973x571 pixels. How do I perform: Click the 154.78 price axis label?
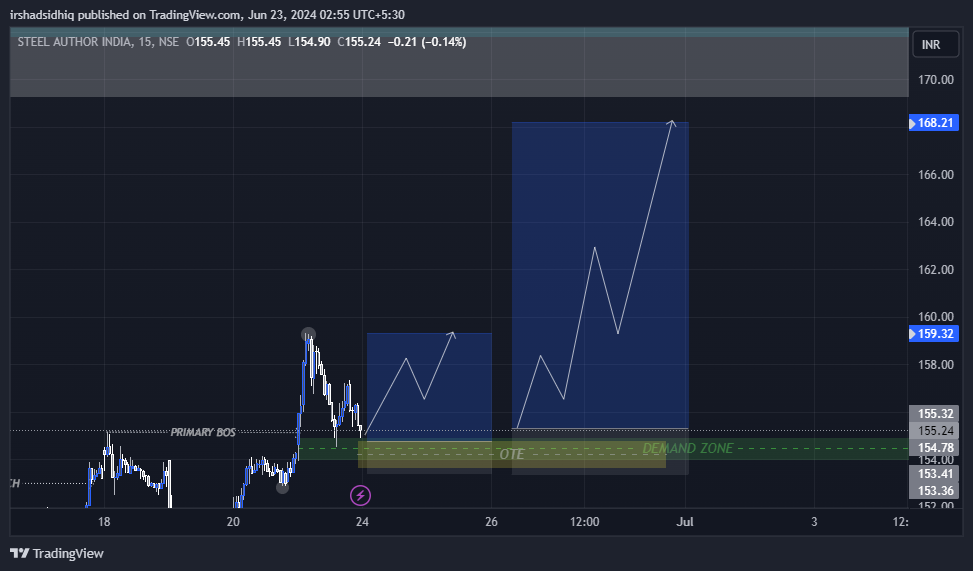pos(934,447)
